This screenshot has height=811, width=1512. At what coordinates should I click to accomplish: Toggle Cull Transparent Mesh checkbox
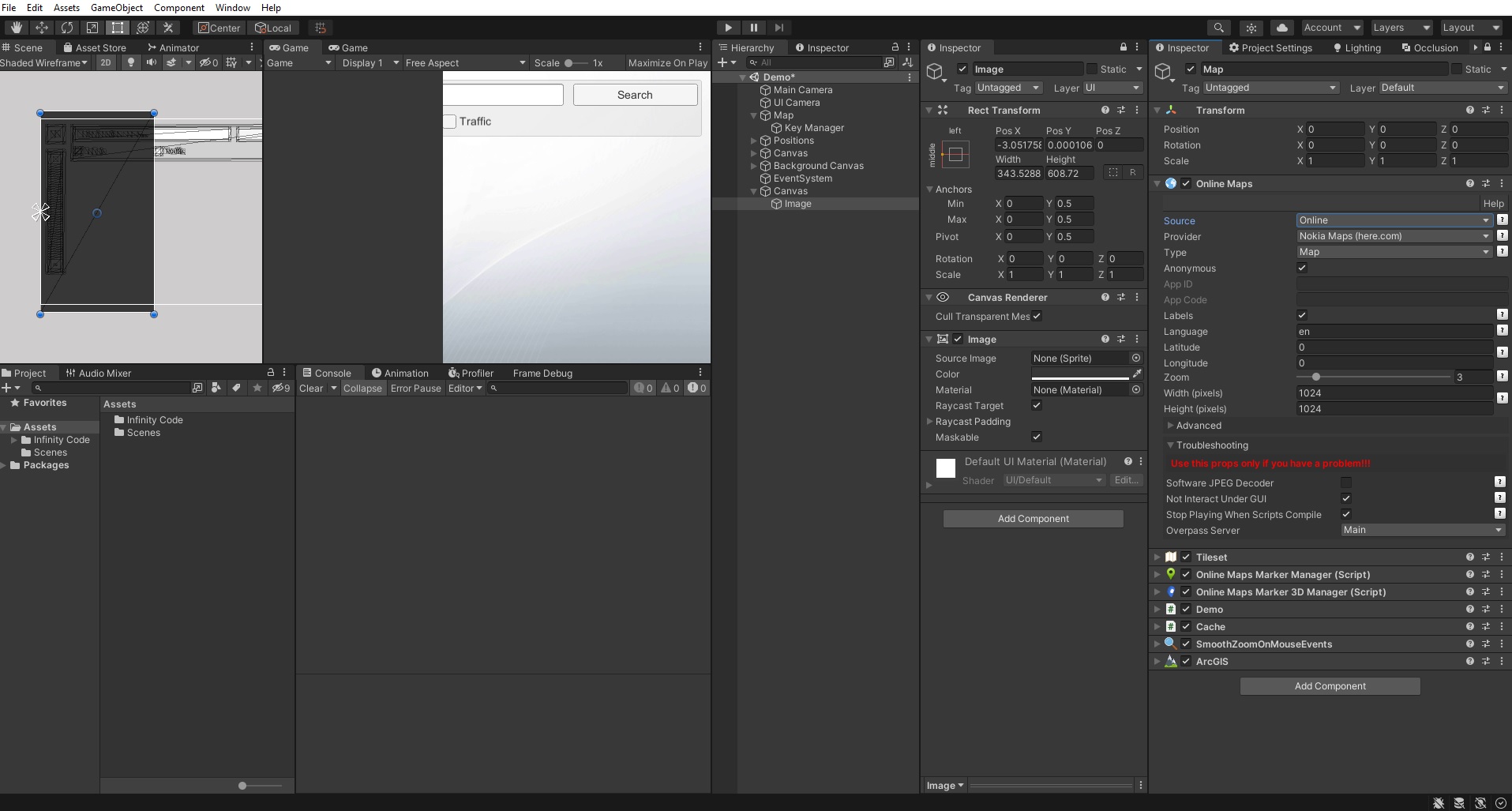pyautogui.click(x=1037, y=316)
